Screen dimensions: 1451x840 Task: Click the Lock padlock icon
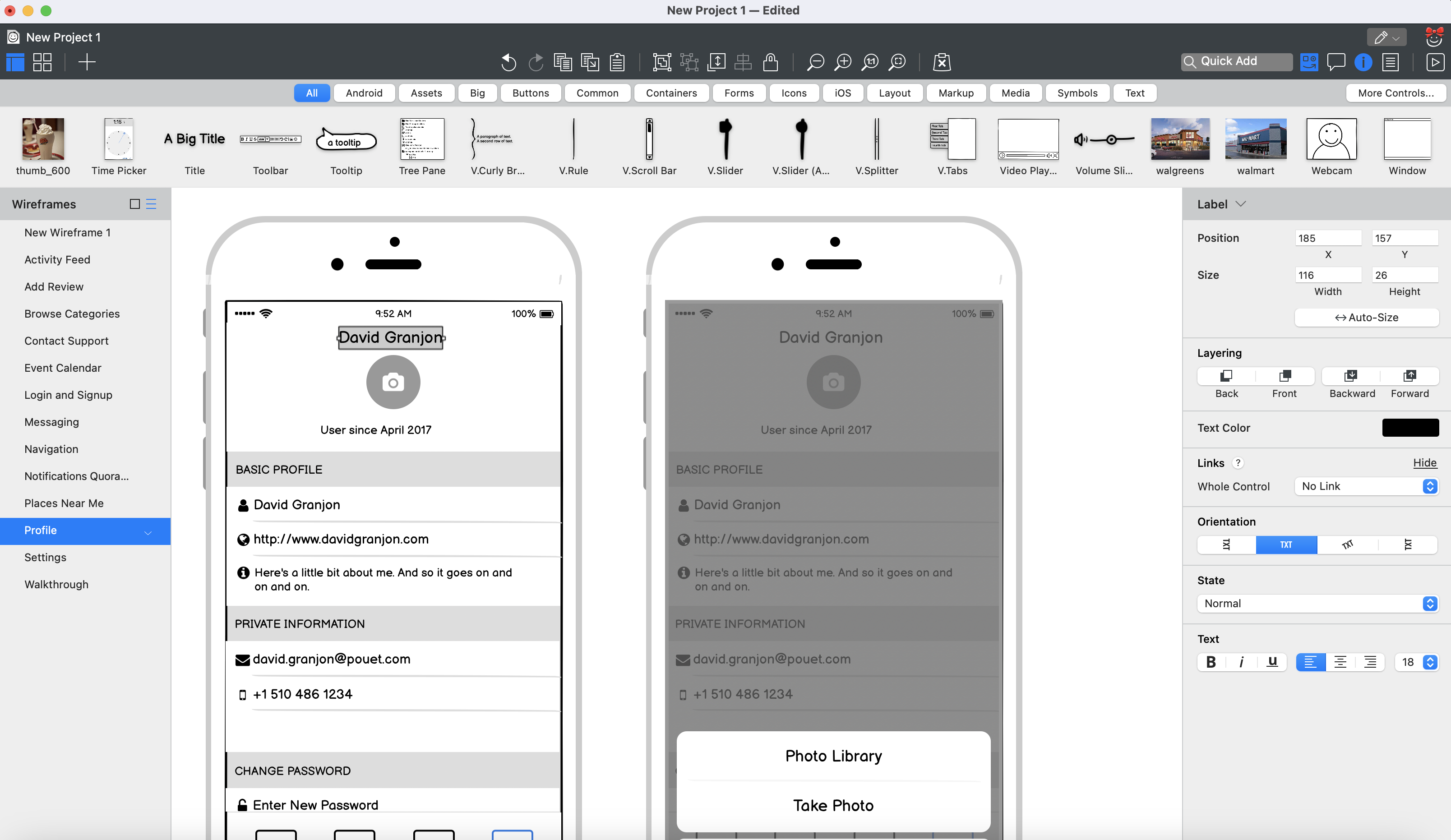click(x=771, y=62)
